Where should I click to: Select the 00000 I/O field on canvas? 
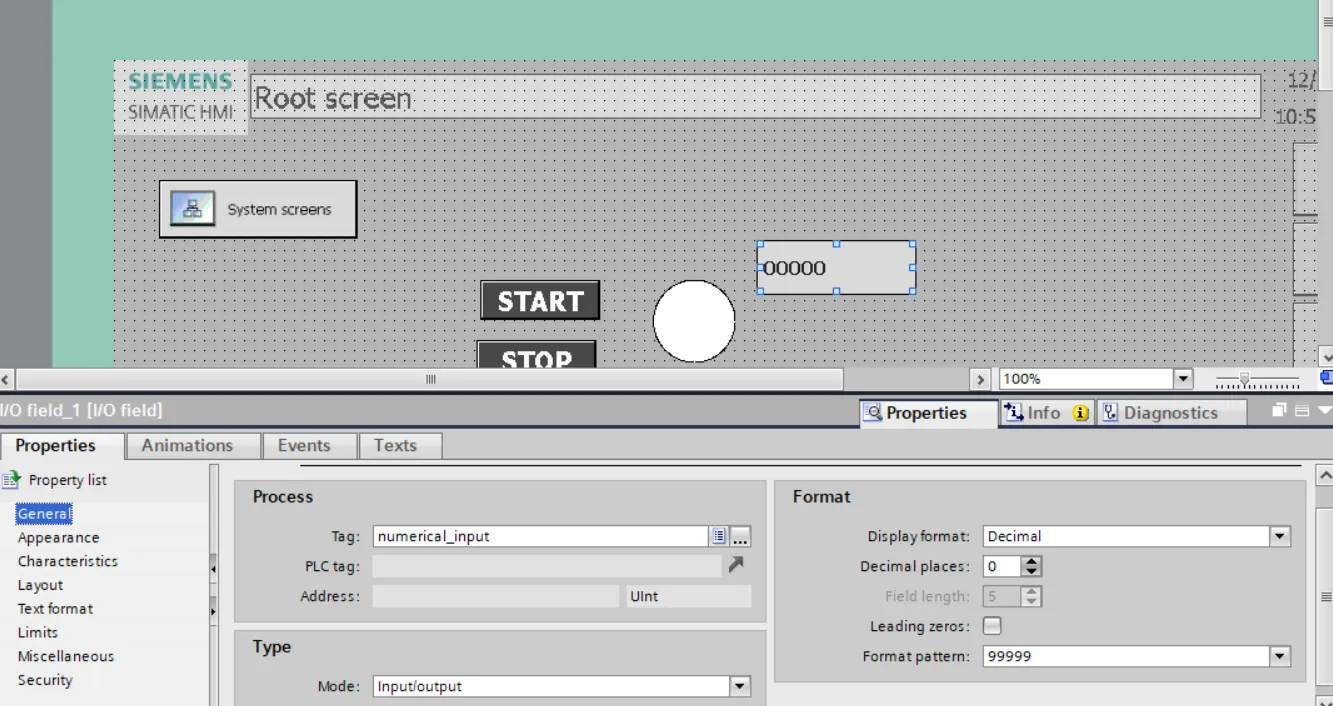[836, 267]
